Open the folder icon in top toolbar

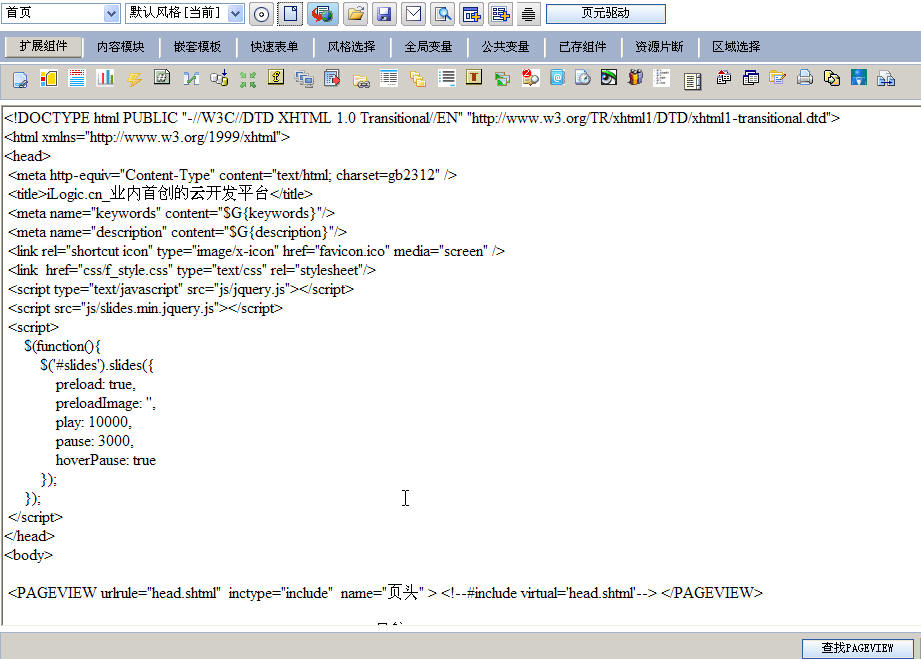point(354,14)
